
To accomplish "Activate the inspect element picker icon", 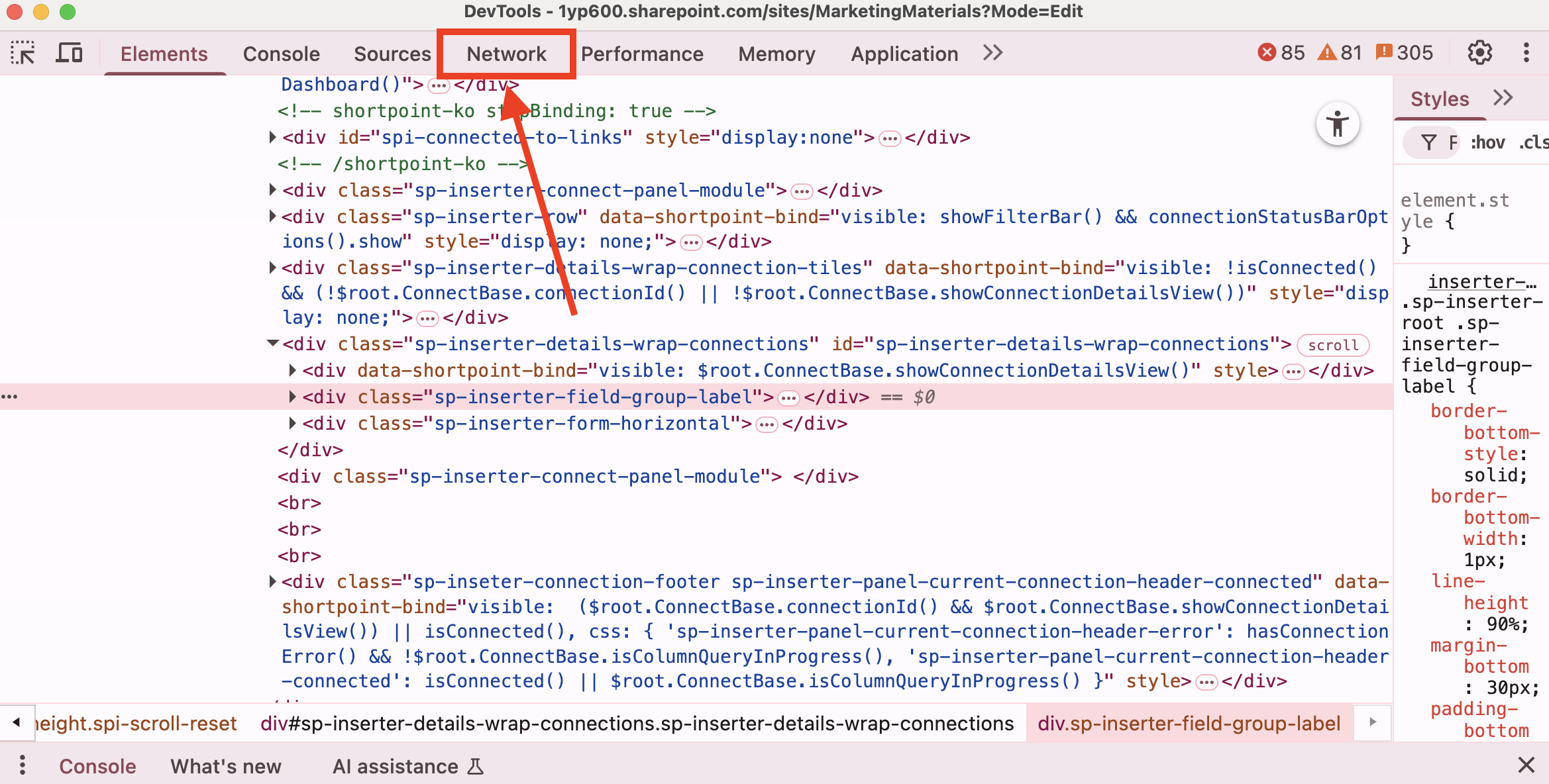I will [23, 53].
